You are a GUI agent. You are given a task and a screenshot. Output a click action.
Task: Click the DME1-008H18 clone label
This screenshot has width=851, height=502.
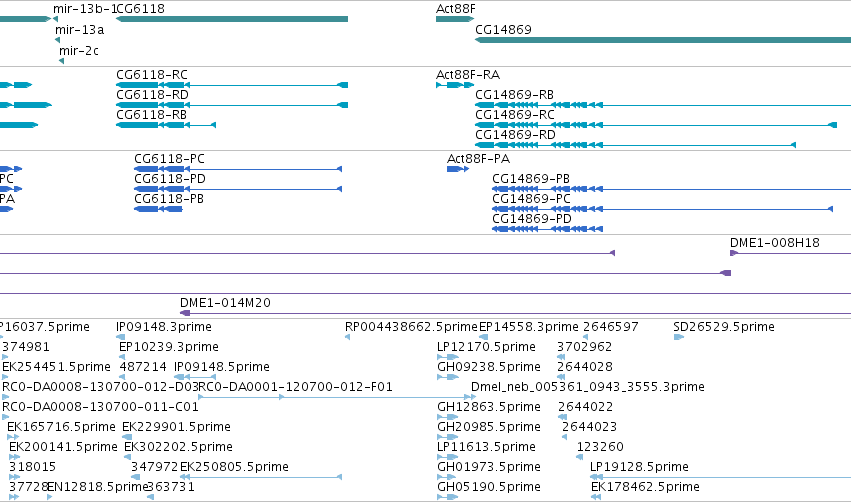pyautogui.click(x=774, y=243)
